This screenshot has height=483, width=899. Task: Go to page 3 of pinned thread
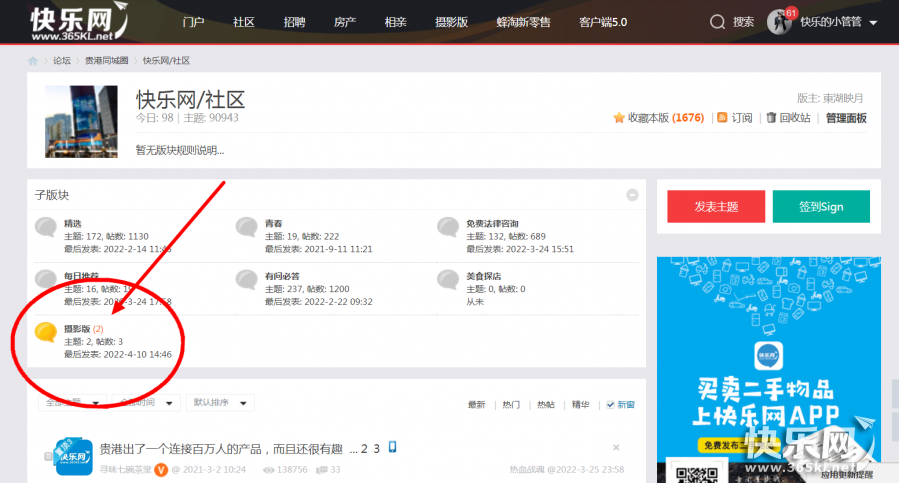(377, 449)
